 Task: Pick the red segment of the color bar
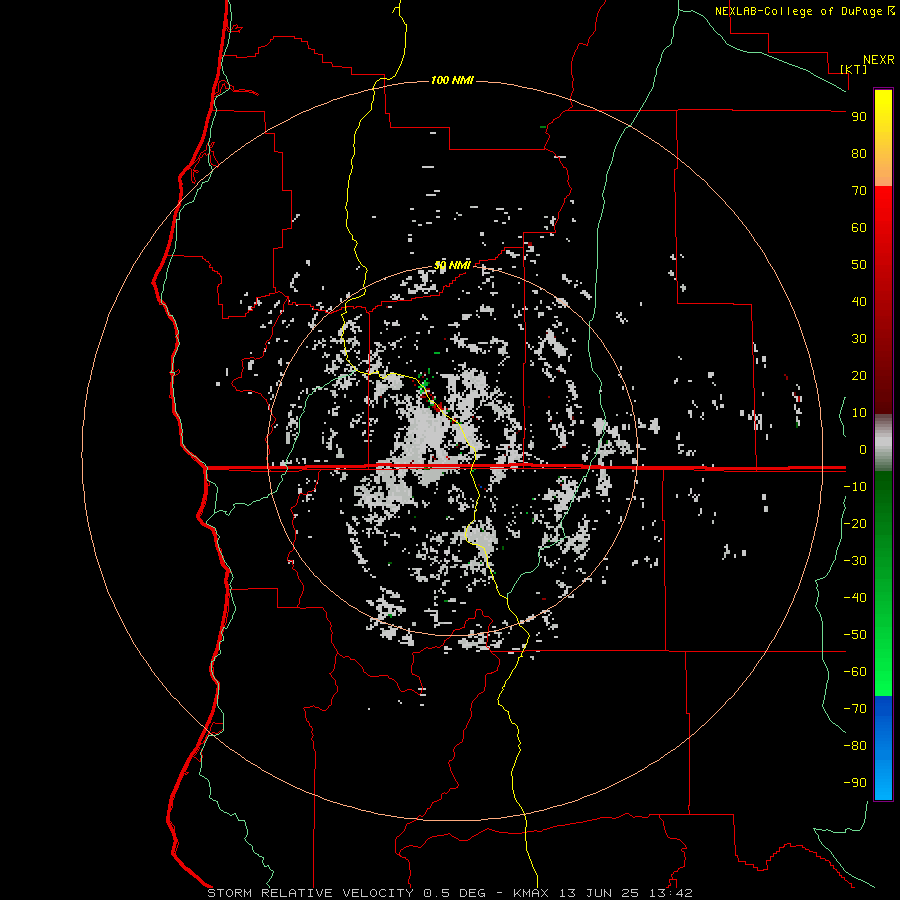click(883, 300)
